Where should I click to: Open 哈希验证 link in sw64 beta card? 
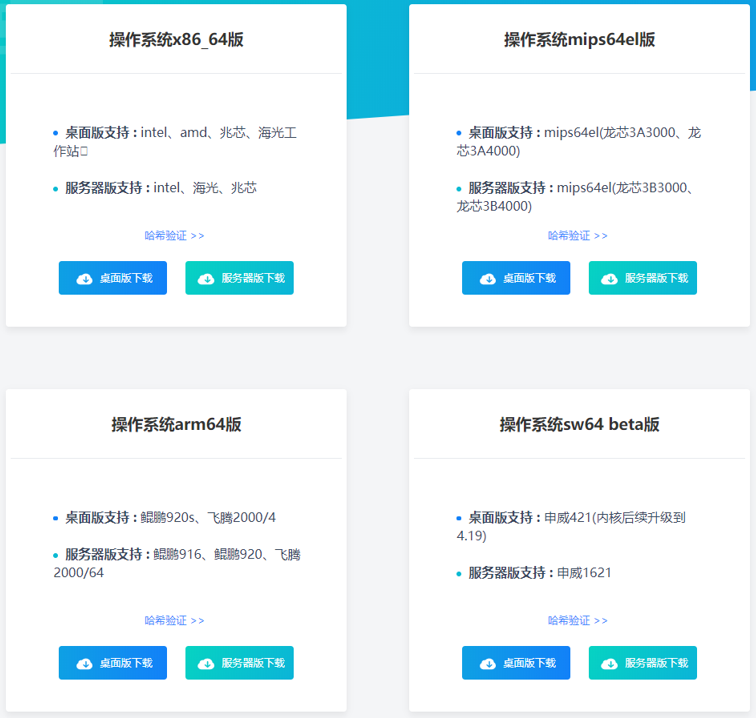pos(577,621)
